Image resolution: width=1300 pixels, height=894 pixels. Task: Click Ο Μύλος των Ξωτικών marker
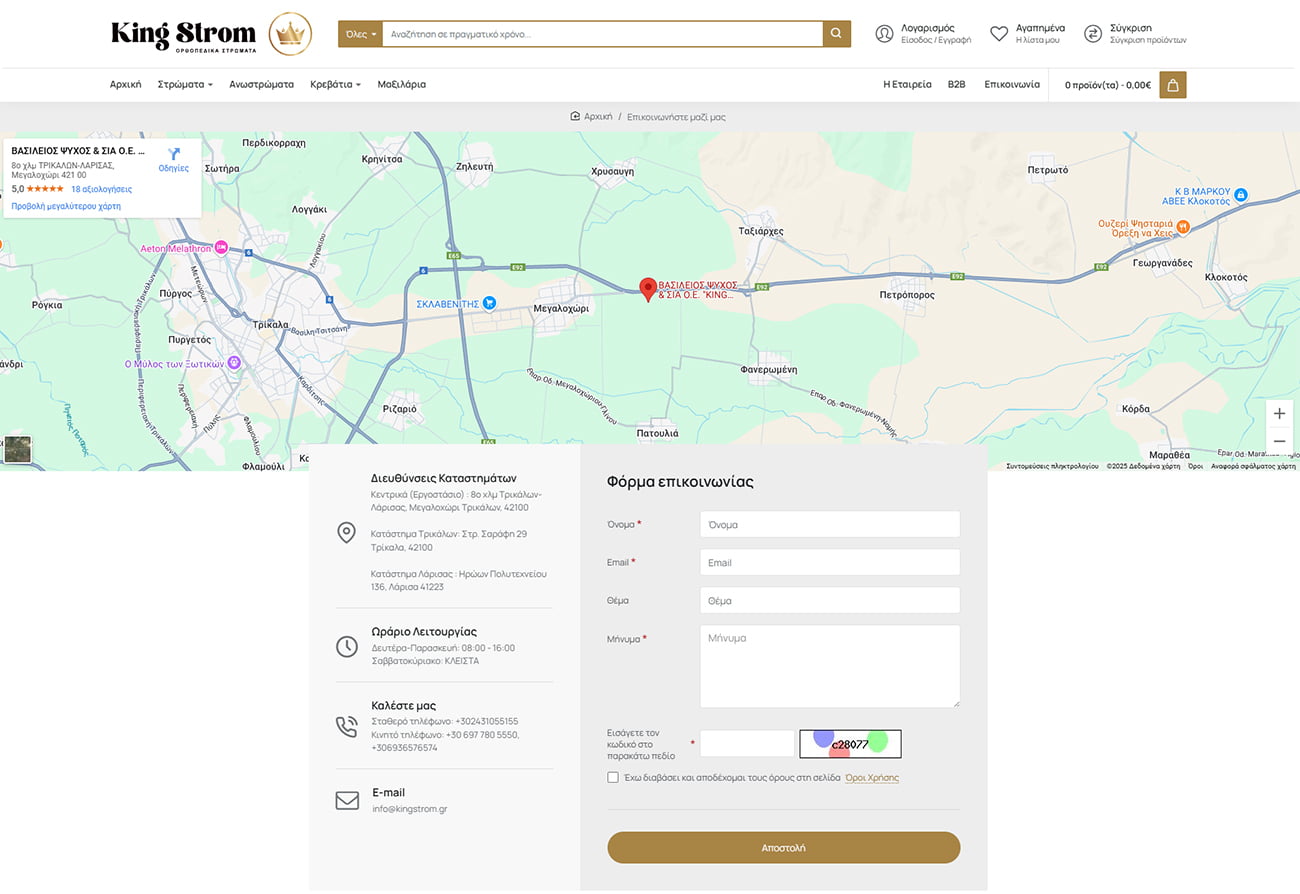click(x=234, y=363)
